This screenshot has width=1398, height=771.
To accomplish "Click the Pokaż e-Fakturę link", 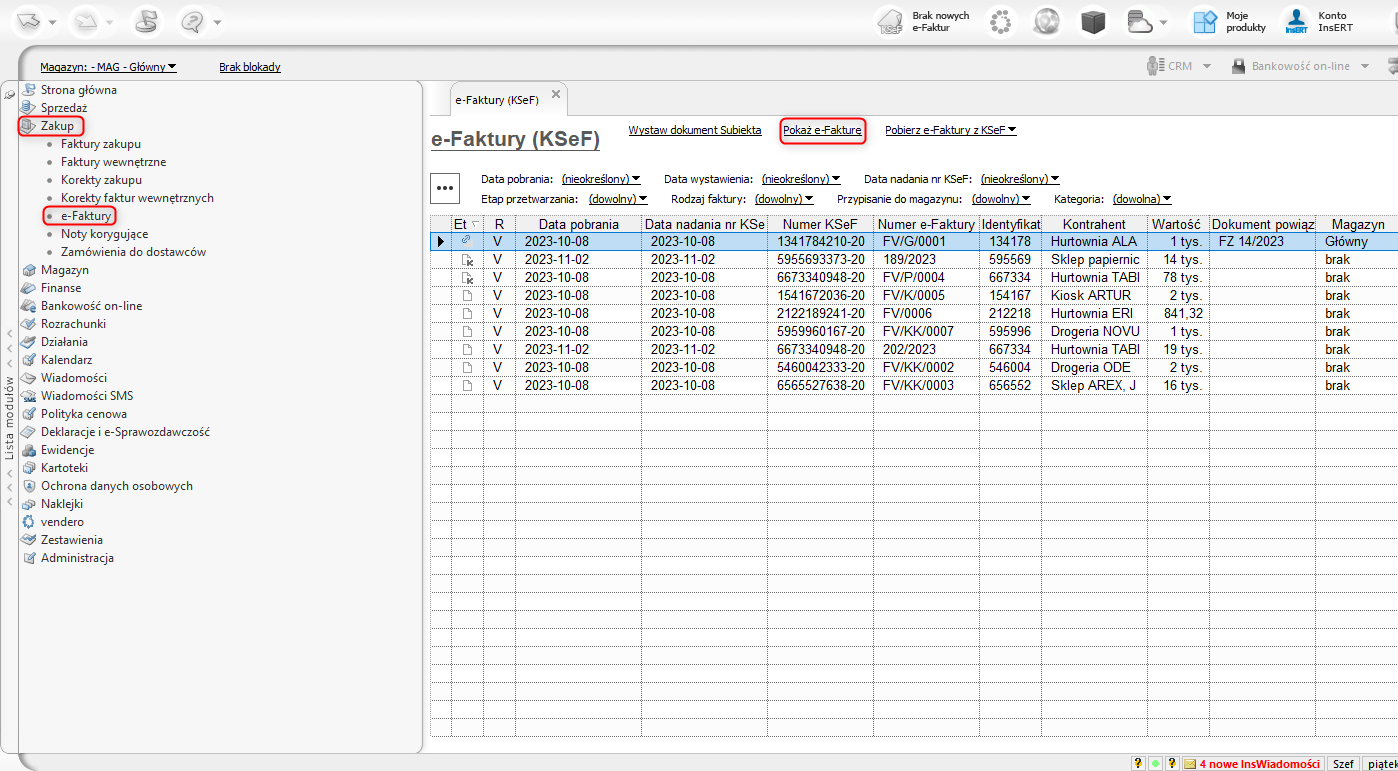I will tap(822, 130).
